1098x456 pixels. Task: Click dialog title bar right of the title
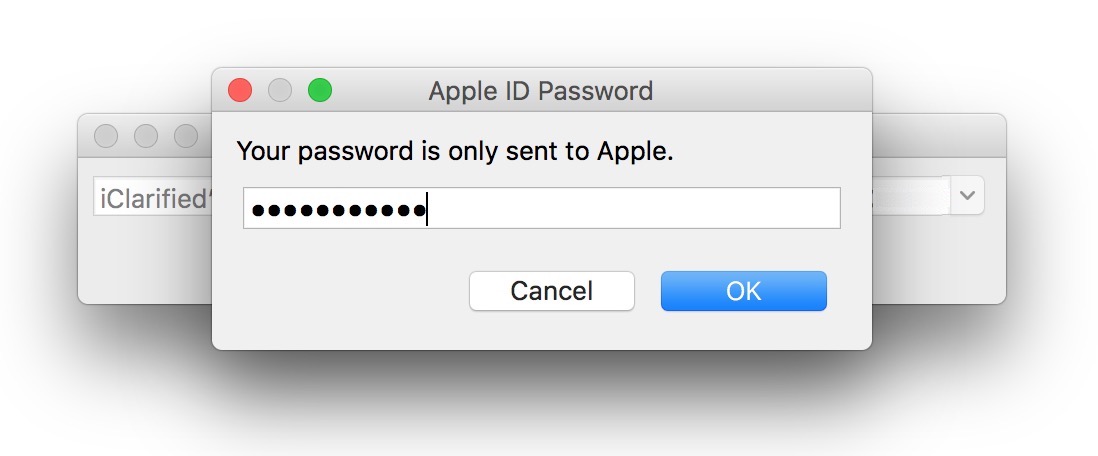[x=760, y=91]
